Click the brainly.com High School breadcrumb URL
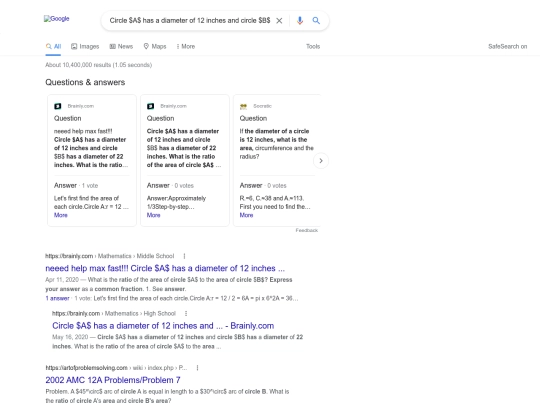This screenshot has height=405, width=540. (x=114, y=314)
